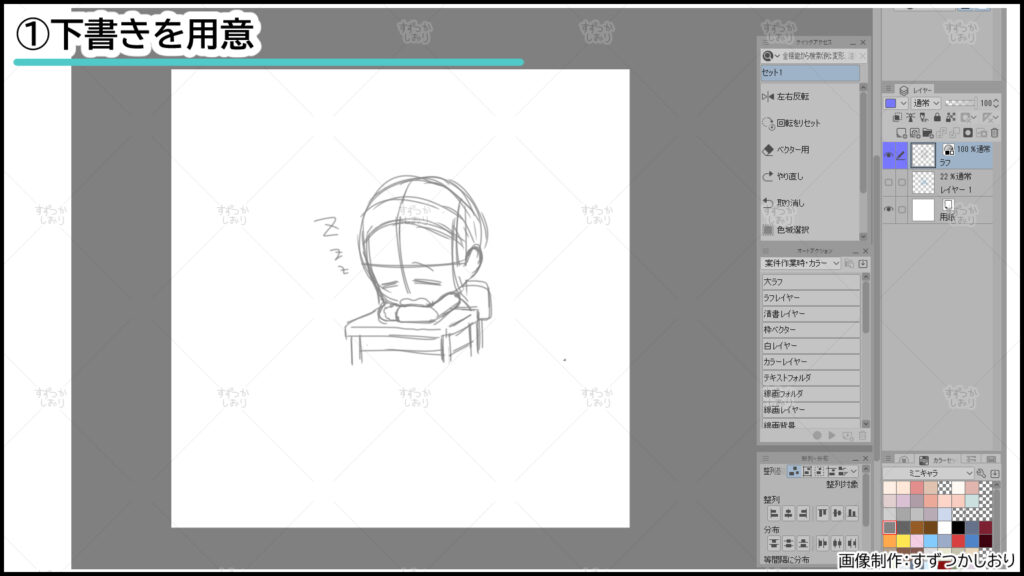
Task: Click the wrench icon beside ミニキャラ color set
Action: [x=981, y=473]
